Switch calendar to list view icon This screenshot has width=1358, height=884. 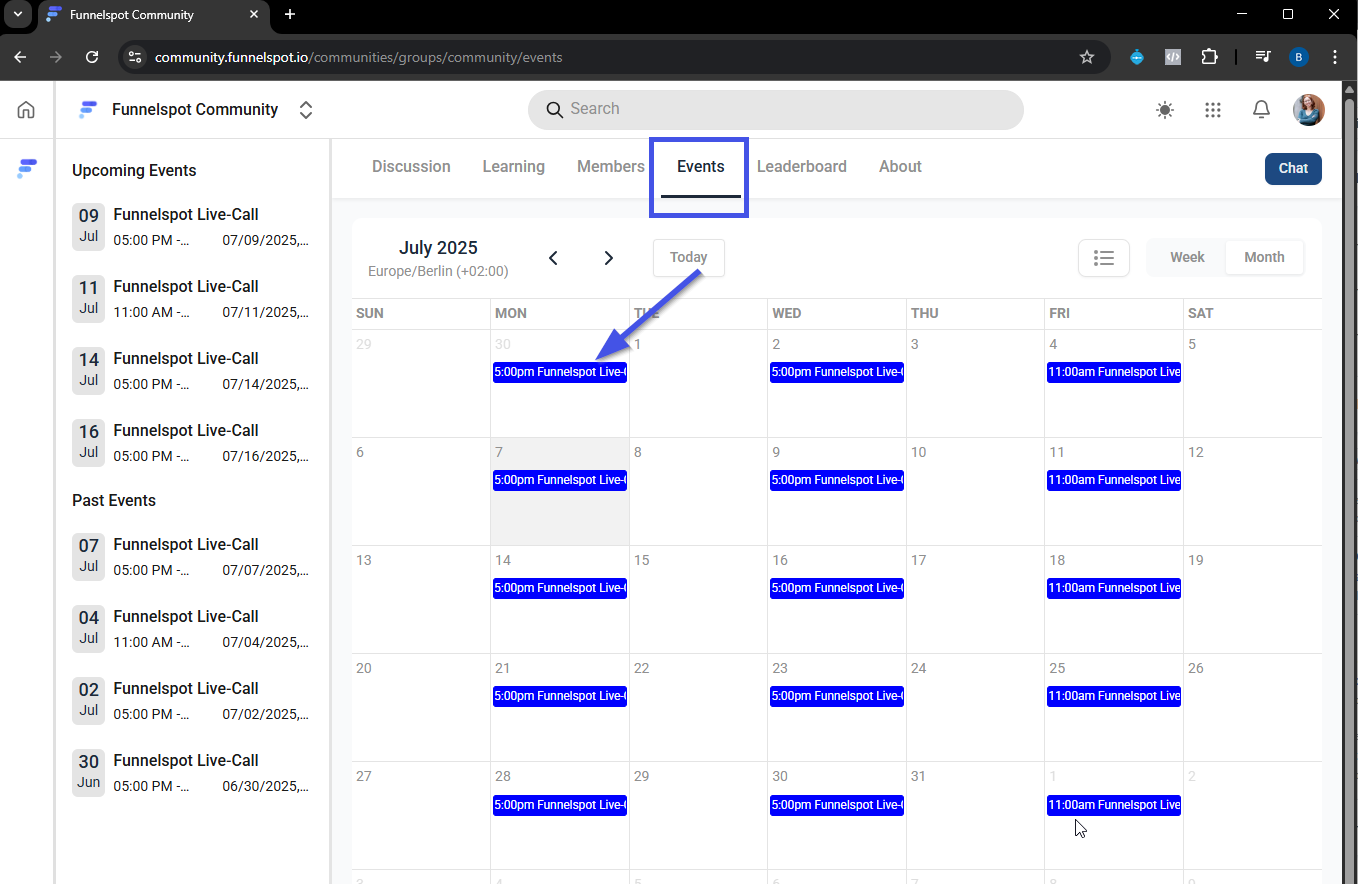point(1104,258)
